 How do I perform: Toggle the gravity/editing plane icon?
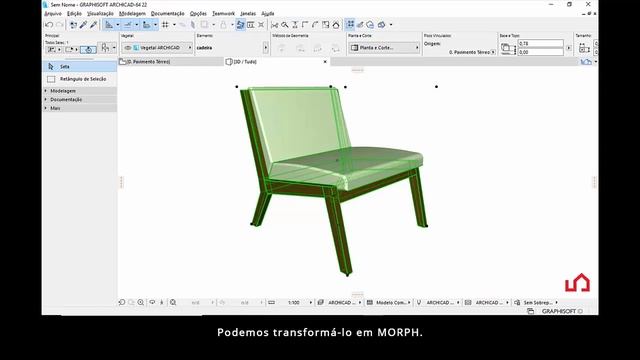coord(147,25)
